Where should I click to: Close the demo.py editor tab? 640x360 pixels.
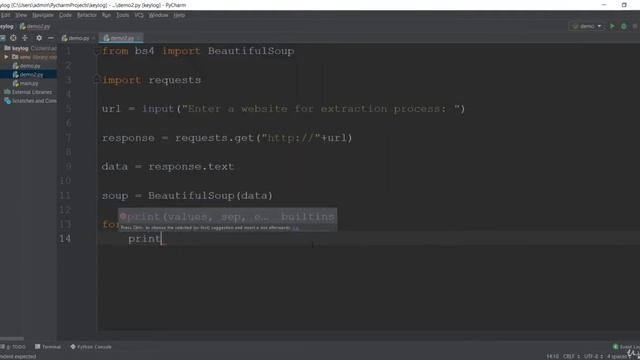coord(93,38)
